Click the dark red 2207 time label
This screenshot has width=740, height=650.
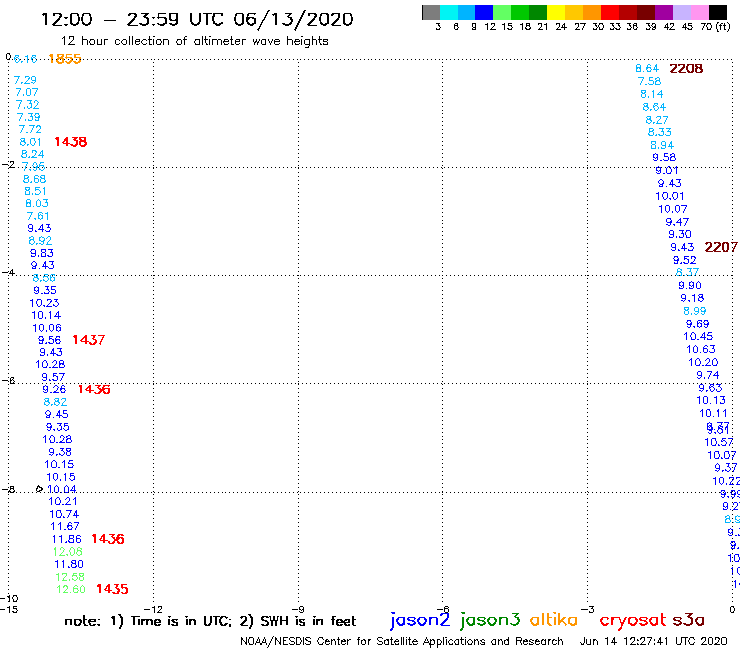[x=721, y=247]
